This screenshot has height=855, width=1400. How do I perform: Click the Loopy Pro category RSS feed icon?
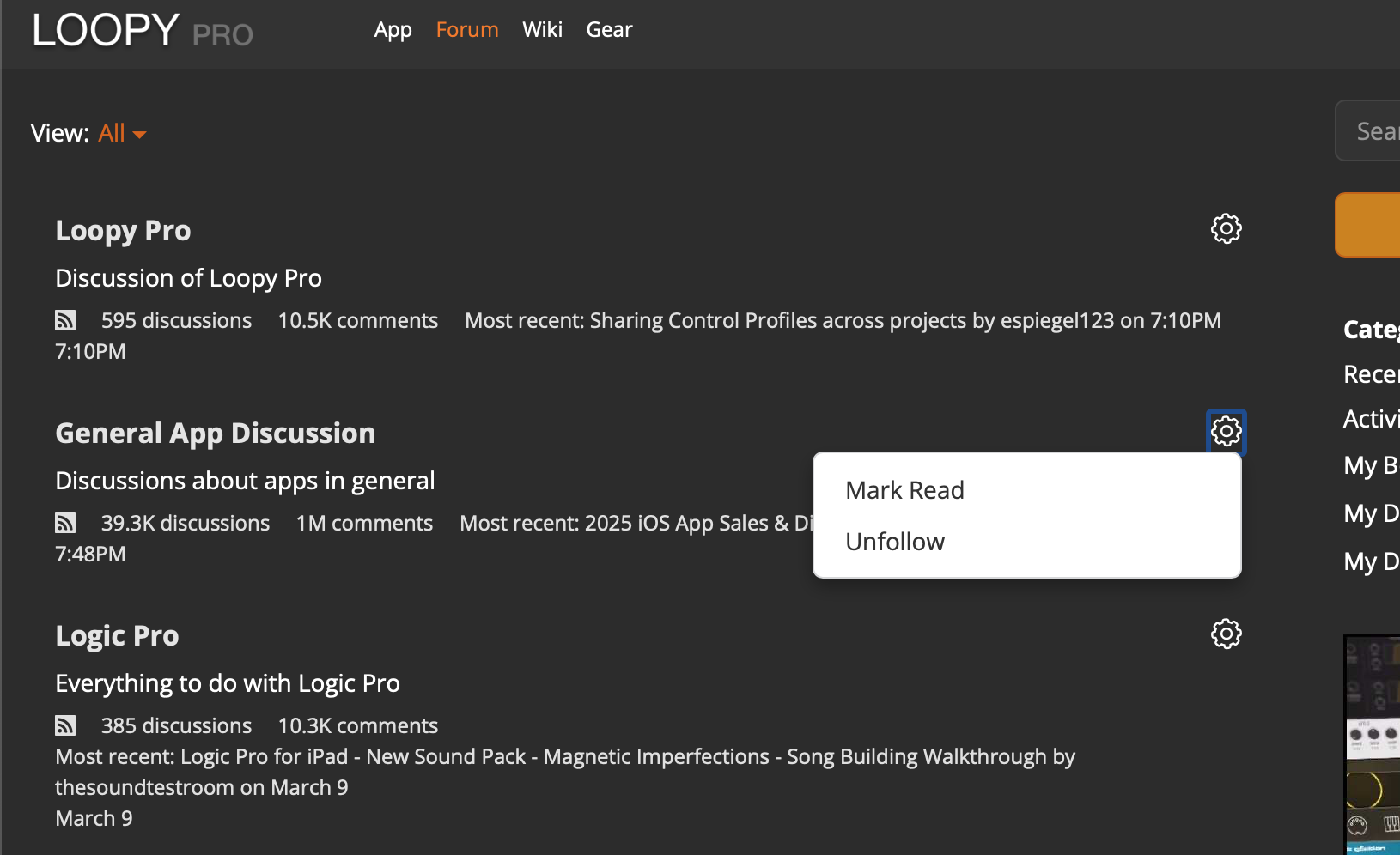pyautogui.click(x=65, y=320)
